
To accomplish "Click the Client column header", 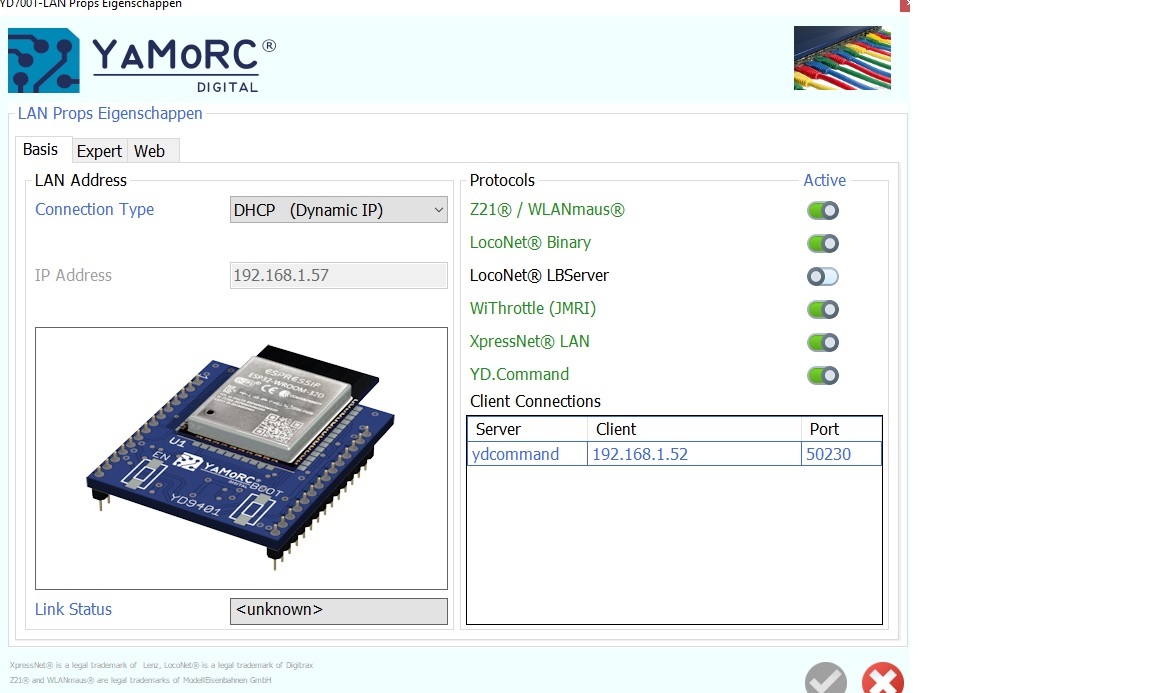I will point(694,429).
